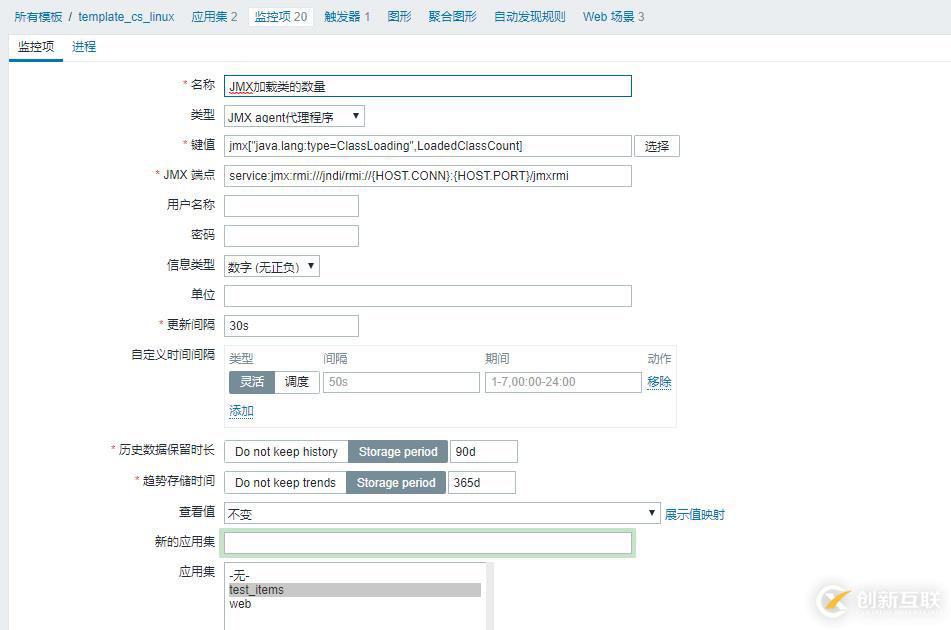Set history to Do not keep history
The image size is (951, 630).
(286, 451)
